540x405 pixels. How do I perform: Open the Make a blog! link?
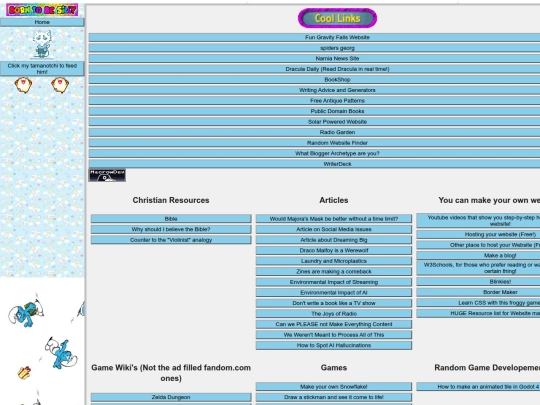pyautogui.click(x=478, y=256)
